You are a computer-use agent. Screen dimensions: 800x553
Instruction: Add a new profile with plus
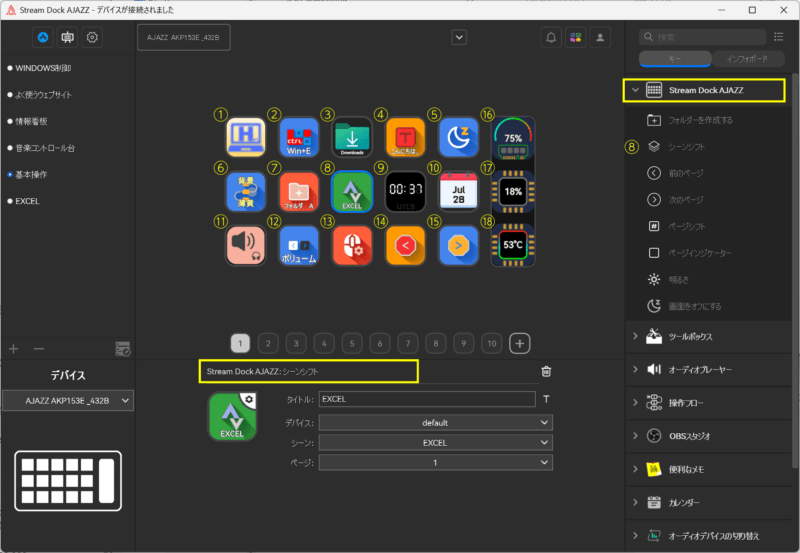coord(14,349)
